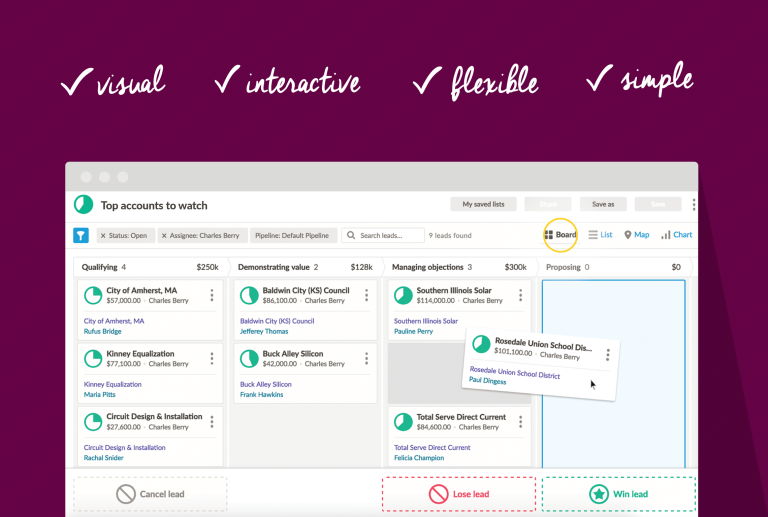
Task: Click the search magnifier icon
Action: 351,235
